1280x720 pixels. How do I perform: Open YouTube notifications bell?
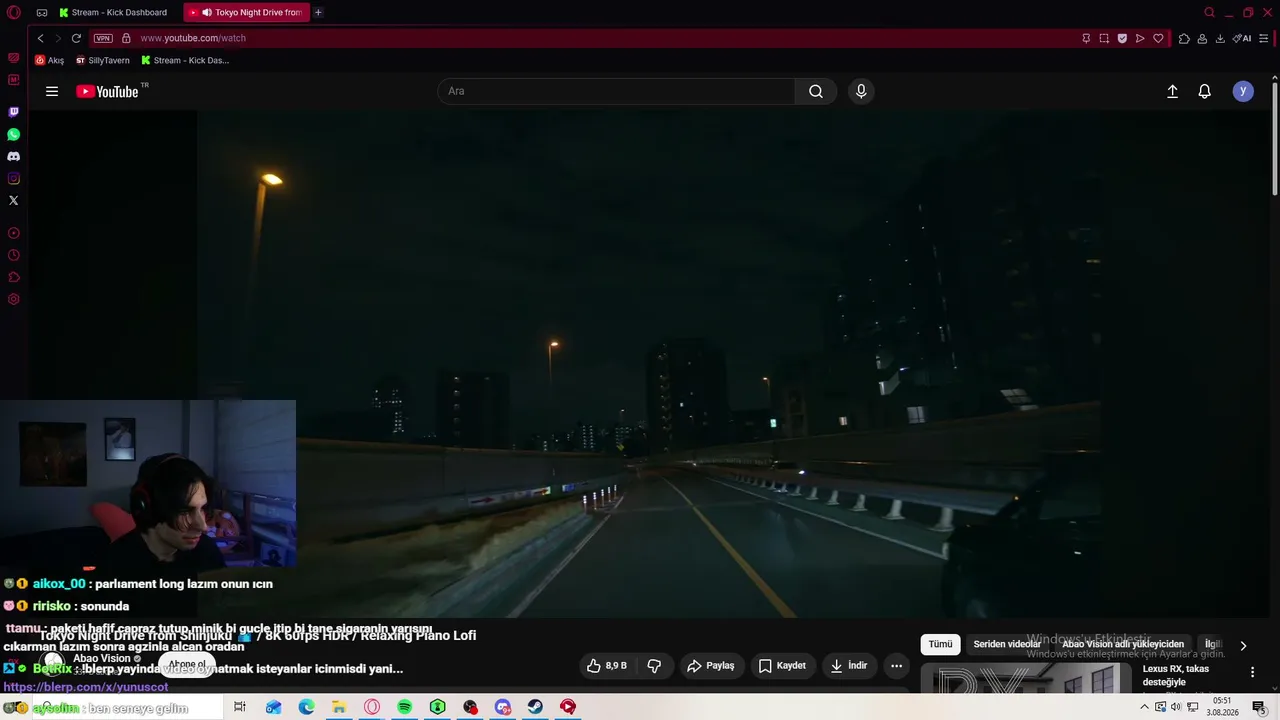pyautogui.click(x=1205, y=91)
